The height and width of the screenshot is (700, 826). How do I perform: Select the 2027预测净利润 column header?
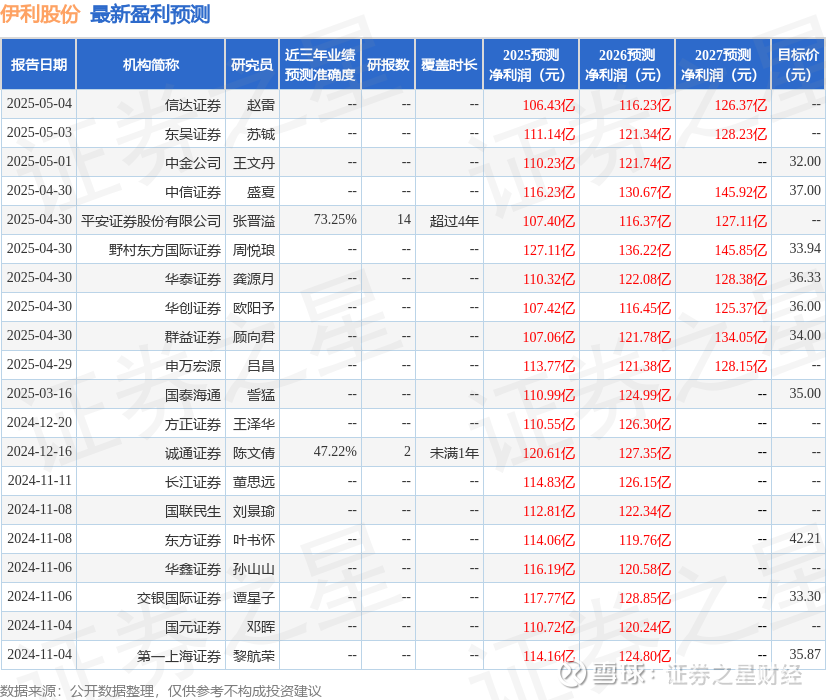[723, 64]
